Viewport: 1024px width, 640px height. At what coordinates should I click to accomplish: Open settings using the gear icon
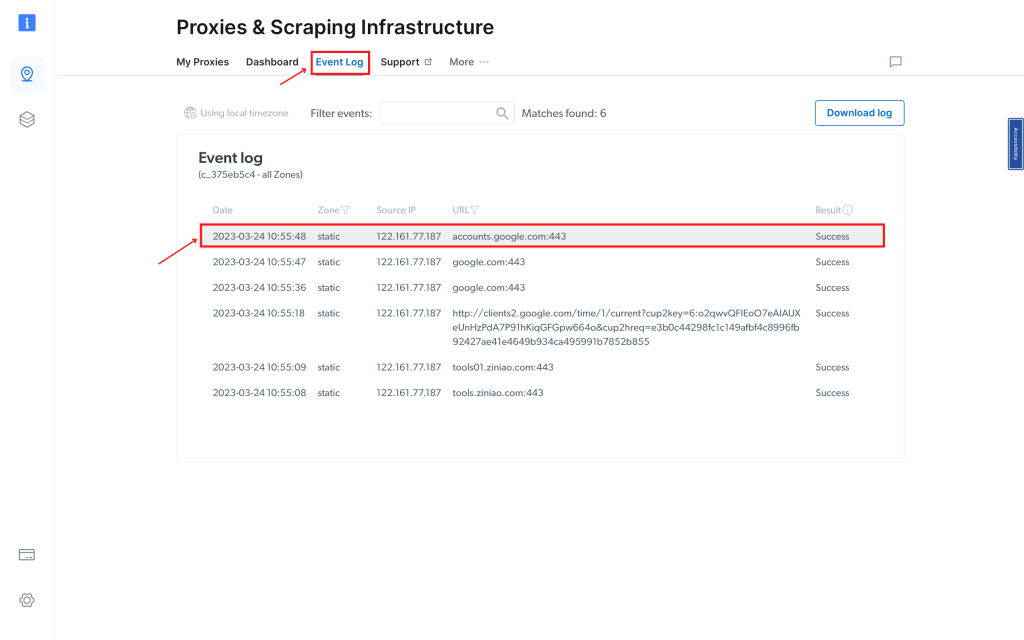coord(27,600)
